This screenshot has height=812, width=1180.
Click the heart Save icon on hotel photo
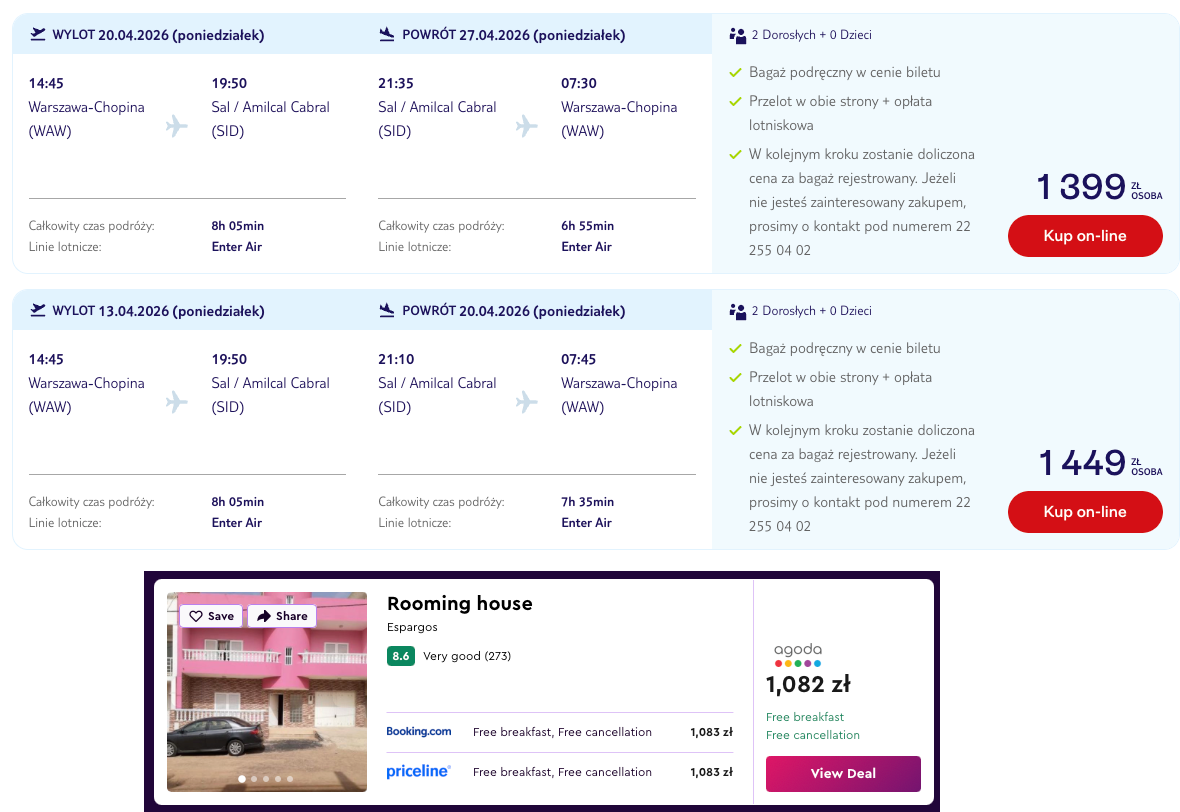(196, 616)
